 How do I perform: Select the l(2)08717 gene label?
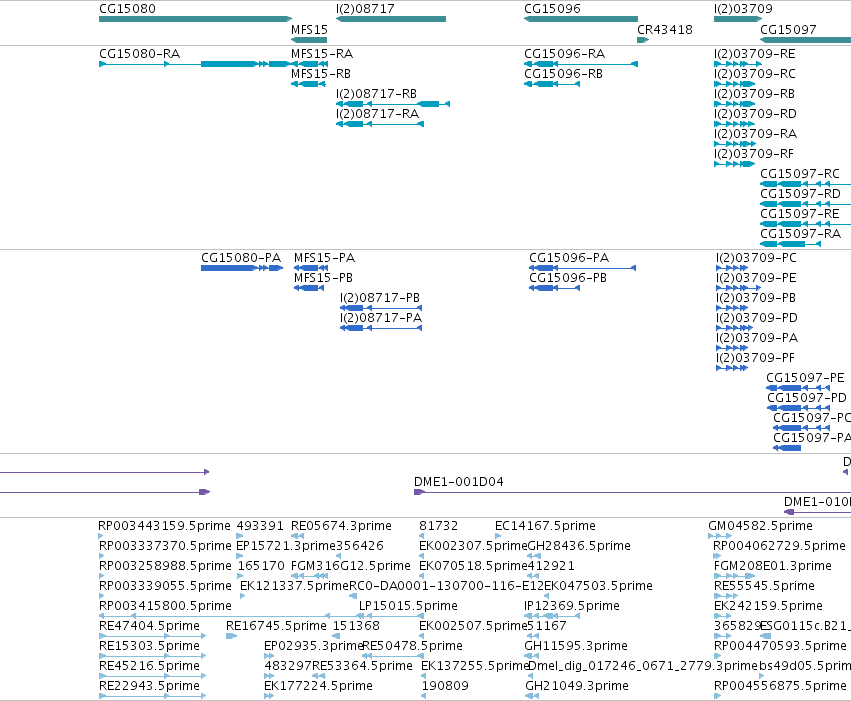click(365, 9)
